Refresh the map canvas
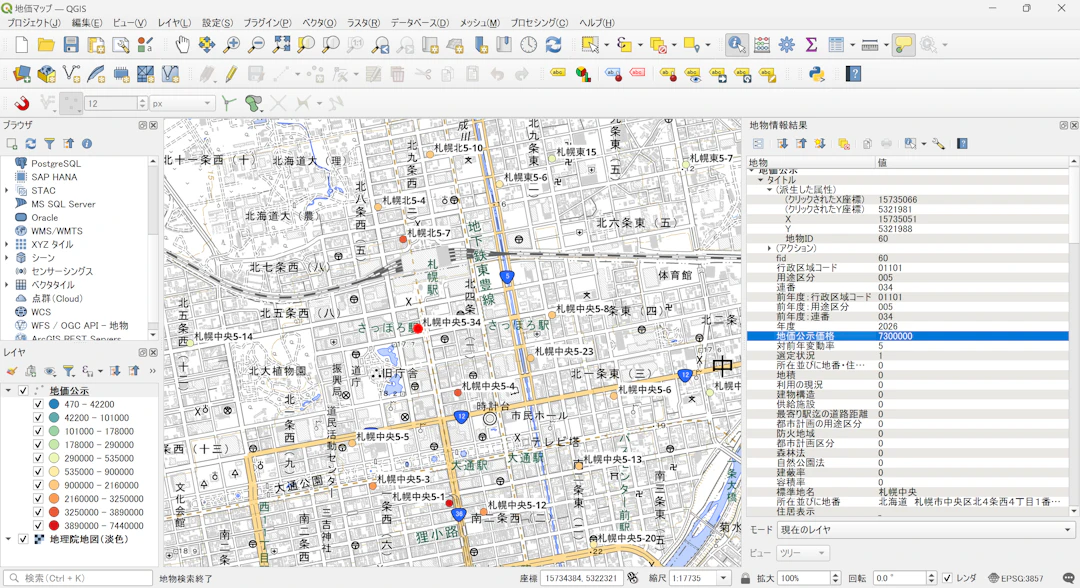Screen dimensions: 1080x588 click(553, 45)
